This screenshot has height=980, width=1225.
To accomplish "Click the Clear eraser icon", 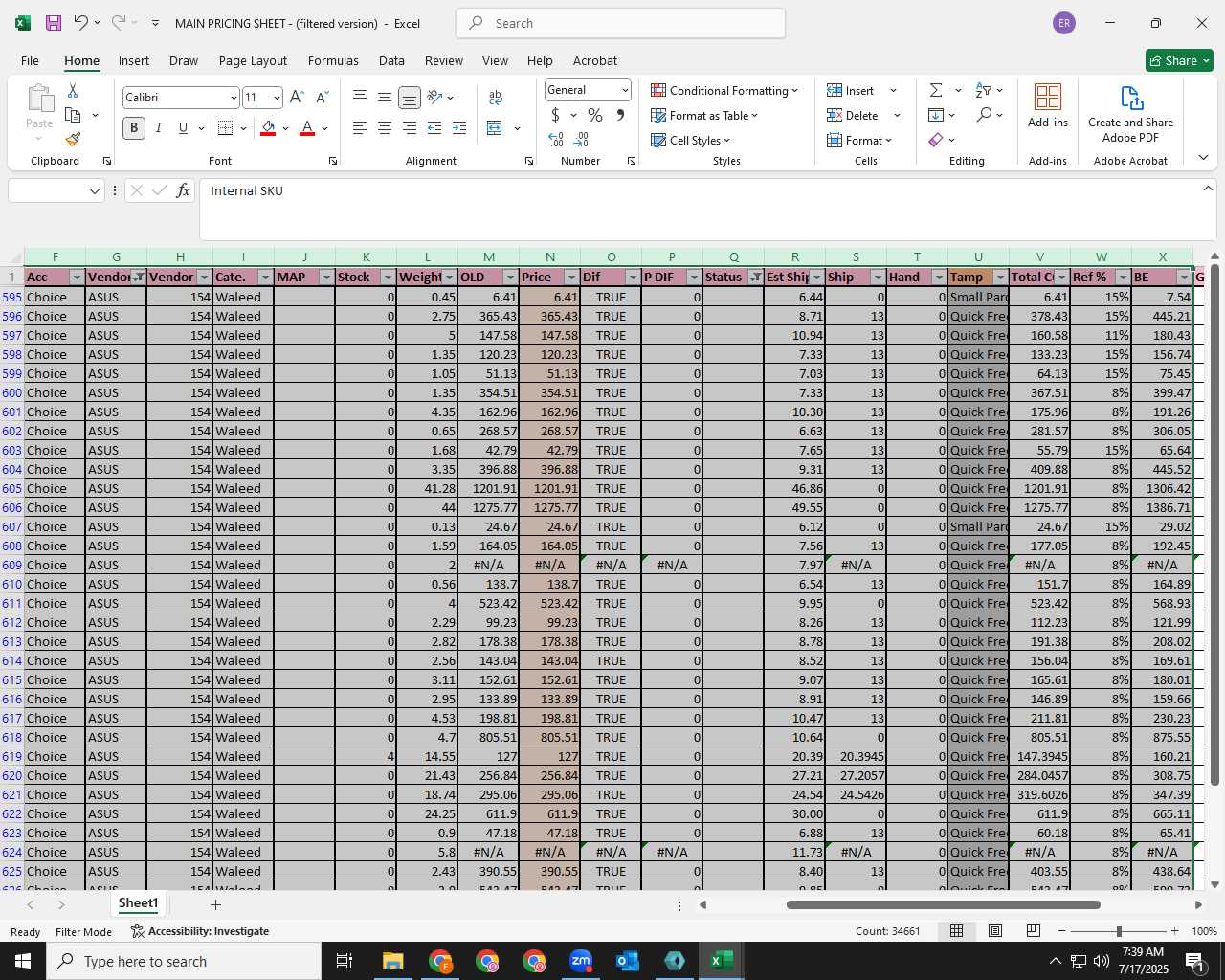I will [x=936, y=140].
